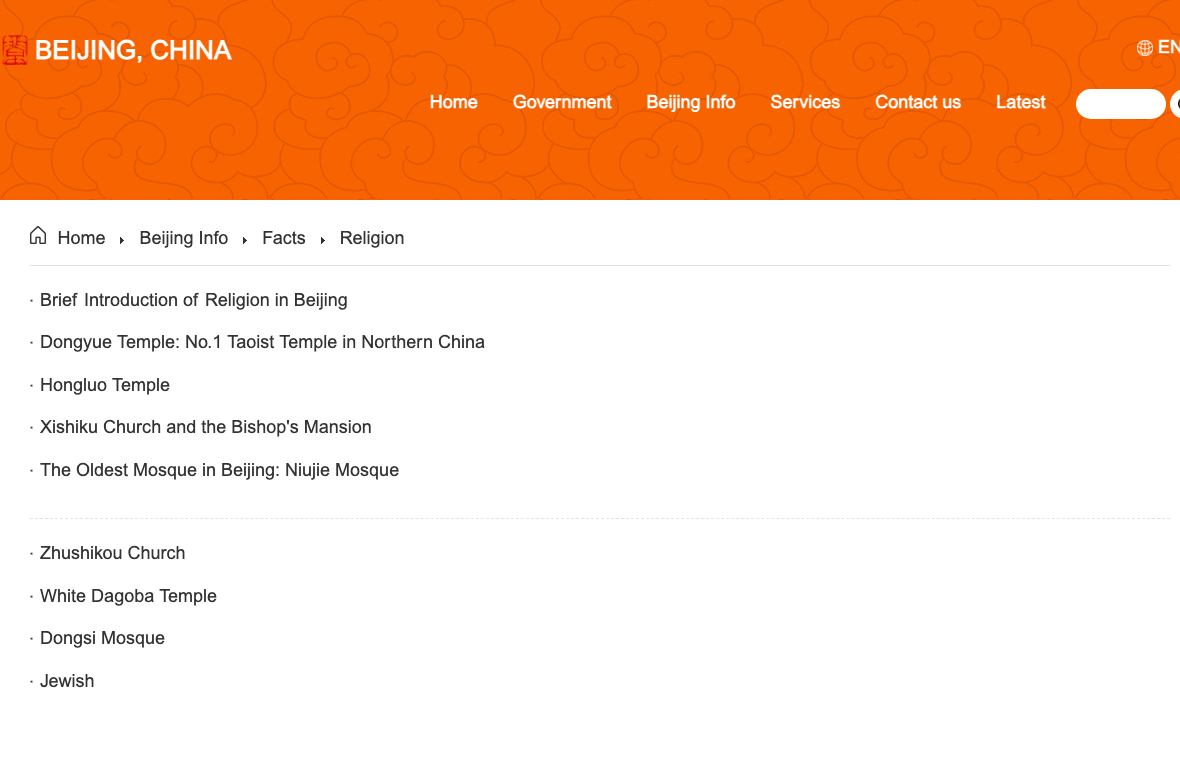Open the Zhushikou Church article
Image resolution: width=1180 pixels, height=780 pixels.
pos(112,553)
